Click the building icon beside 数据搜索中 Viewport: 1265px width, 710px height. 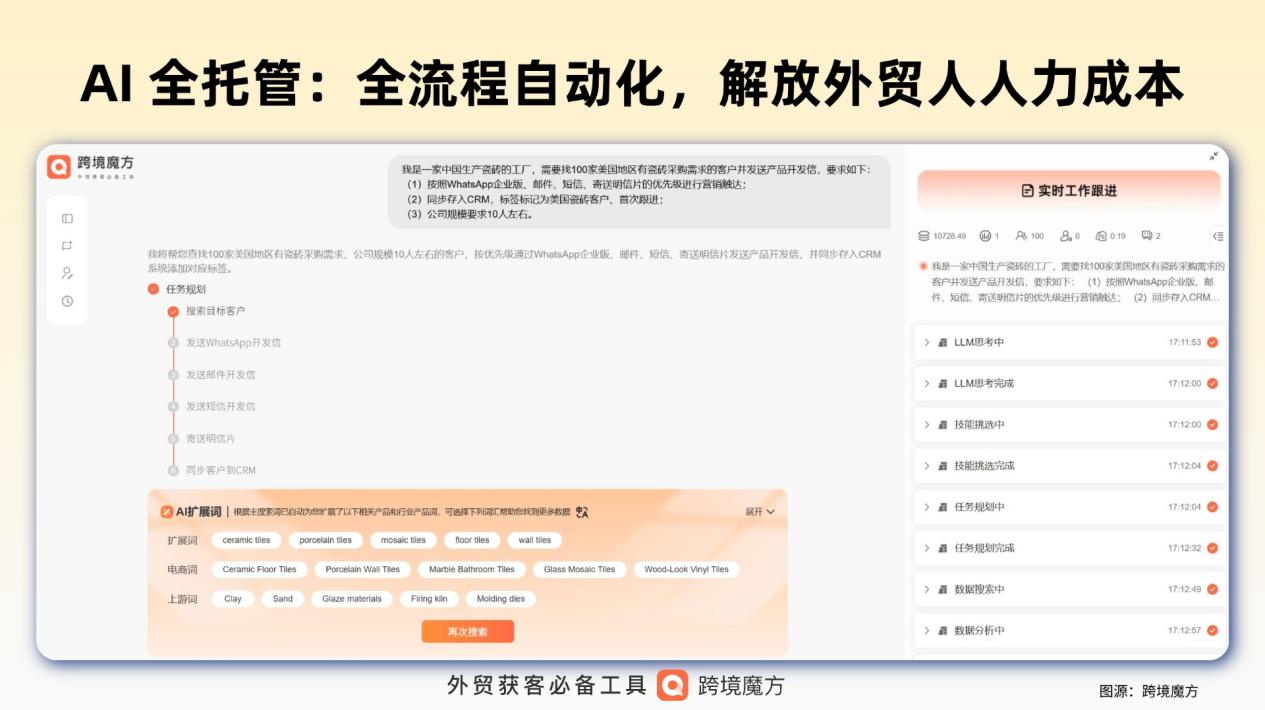[x=942, y=589]
